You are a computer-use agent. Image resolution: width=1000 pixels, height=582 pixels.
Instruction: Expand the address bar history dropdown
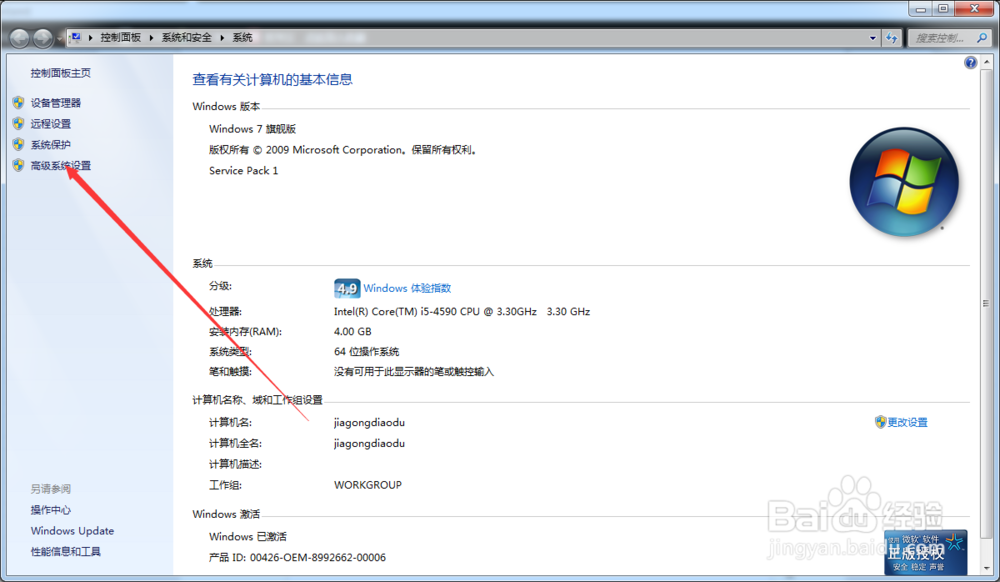pyautogui.click(x=870, y=37)
